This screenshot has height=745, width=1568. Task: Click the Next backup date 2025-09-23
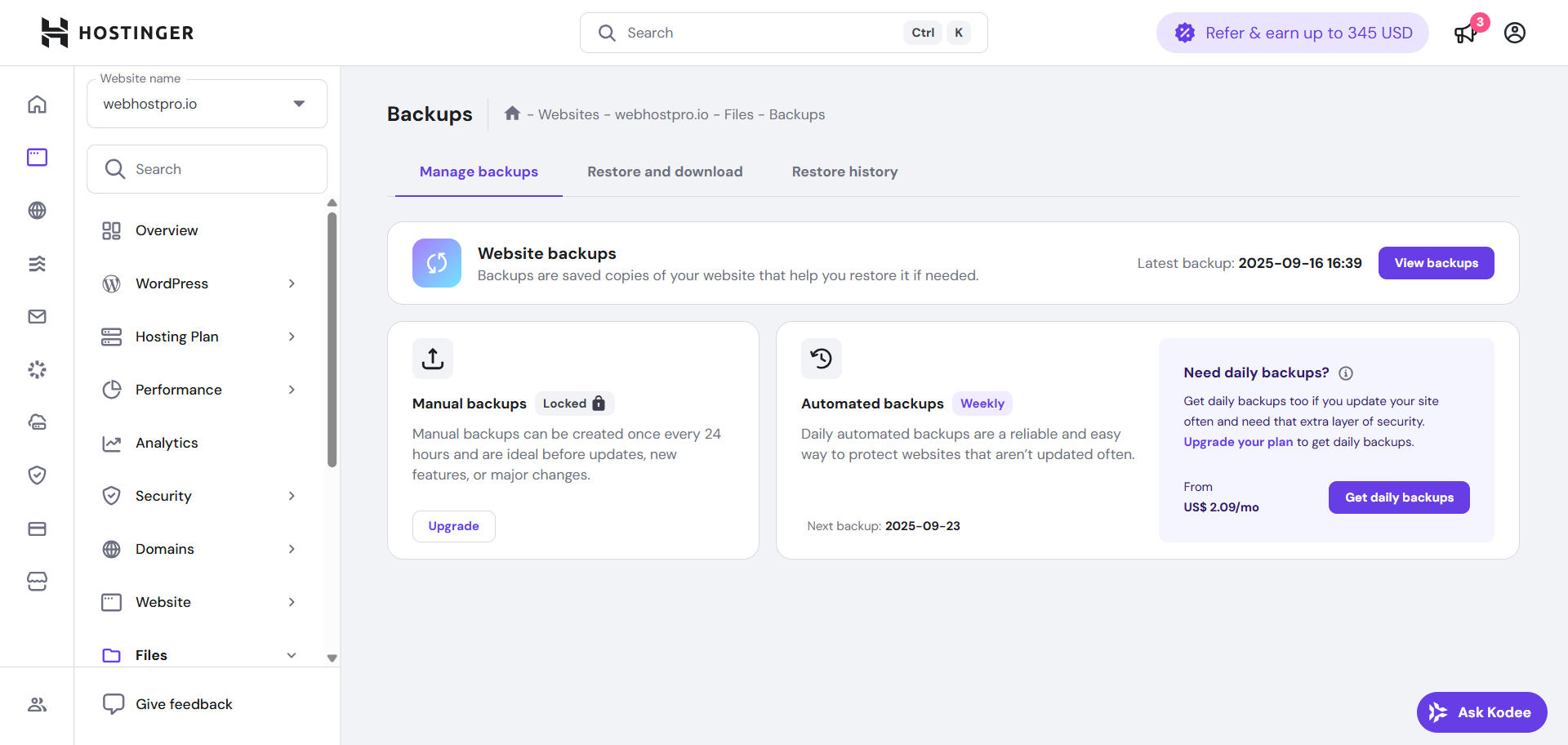coord(923,526)
